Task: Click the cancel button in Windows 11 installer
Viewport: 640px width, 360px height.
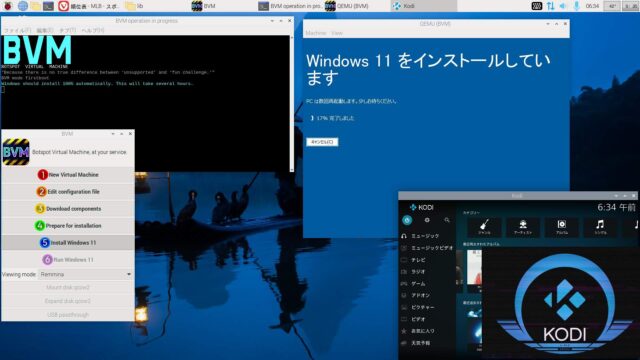Action: (322, 142)
